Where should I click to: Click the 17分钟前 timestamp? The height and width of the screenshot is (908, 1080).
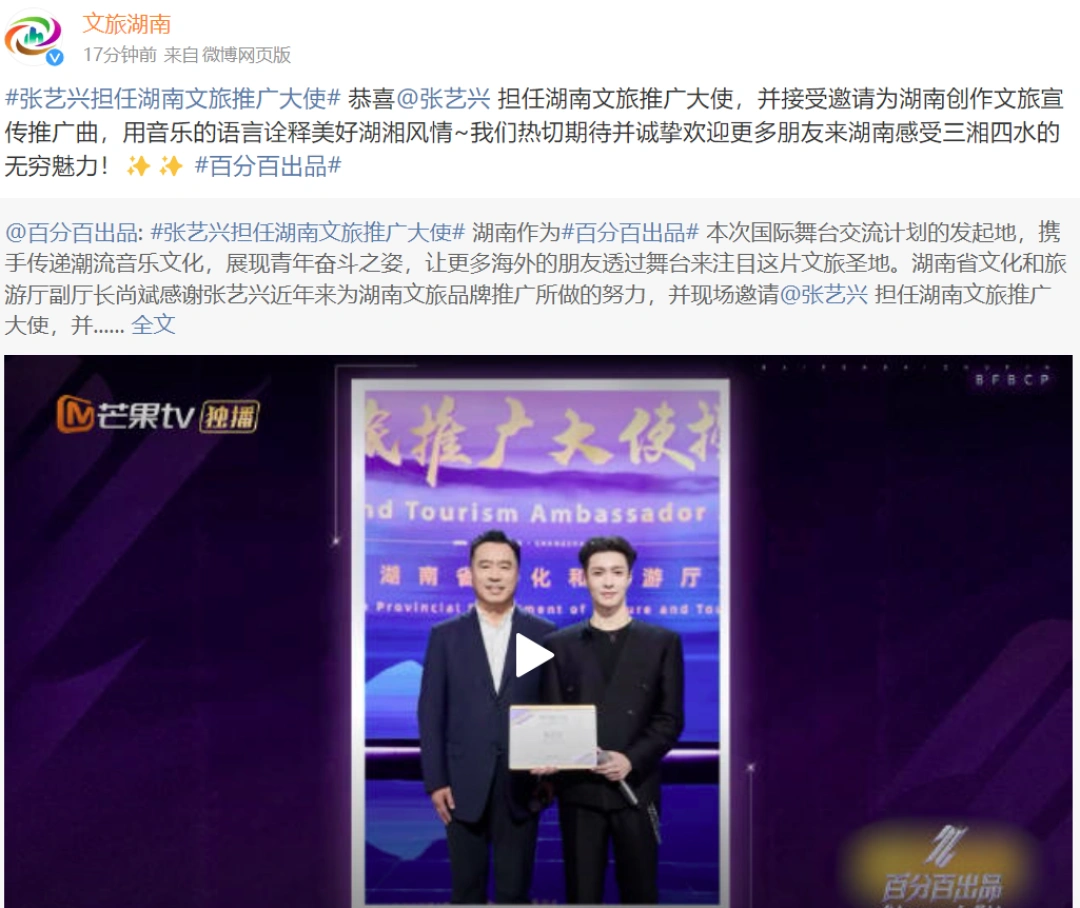pos(120,54)
